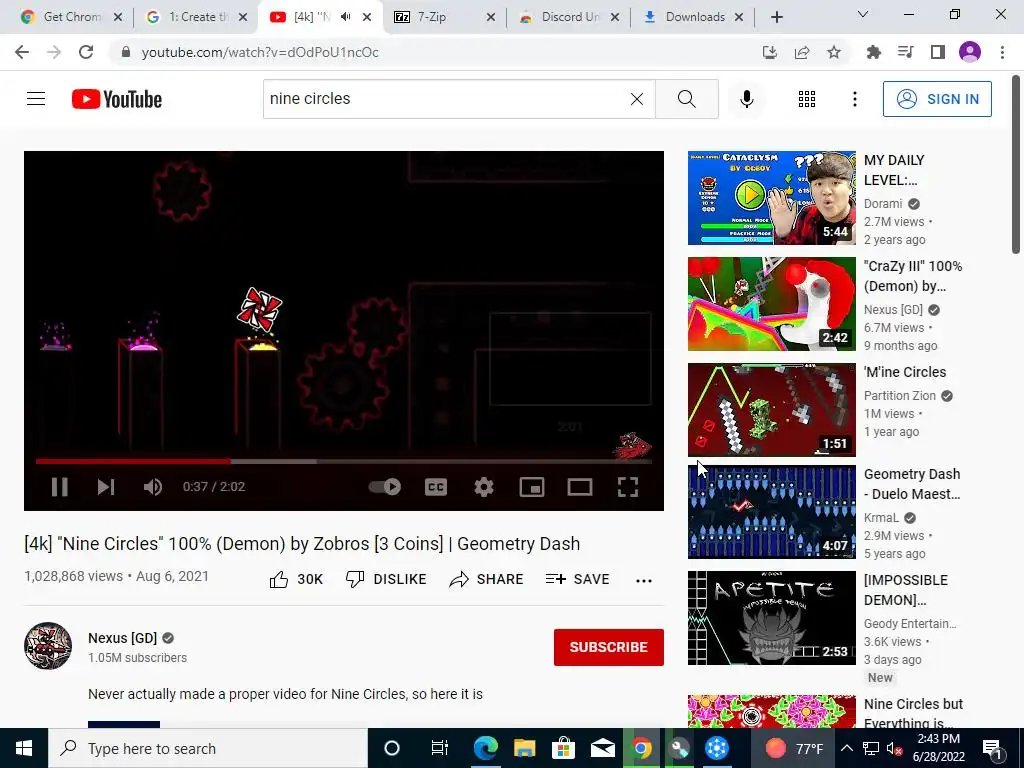Enter fullscreen mode
The image size is (1024, 768).
pos(628,487)
